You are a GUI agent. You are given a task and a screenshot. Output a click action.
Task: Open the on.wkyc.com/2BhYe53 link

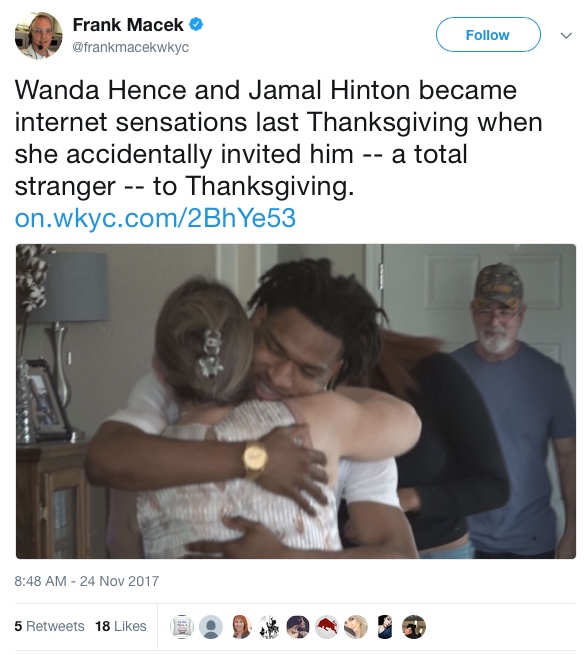(x=155, y=218)
